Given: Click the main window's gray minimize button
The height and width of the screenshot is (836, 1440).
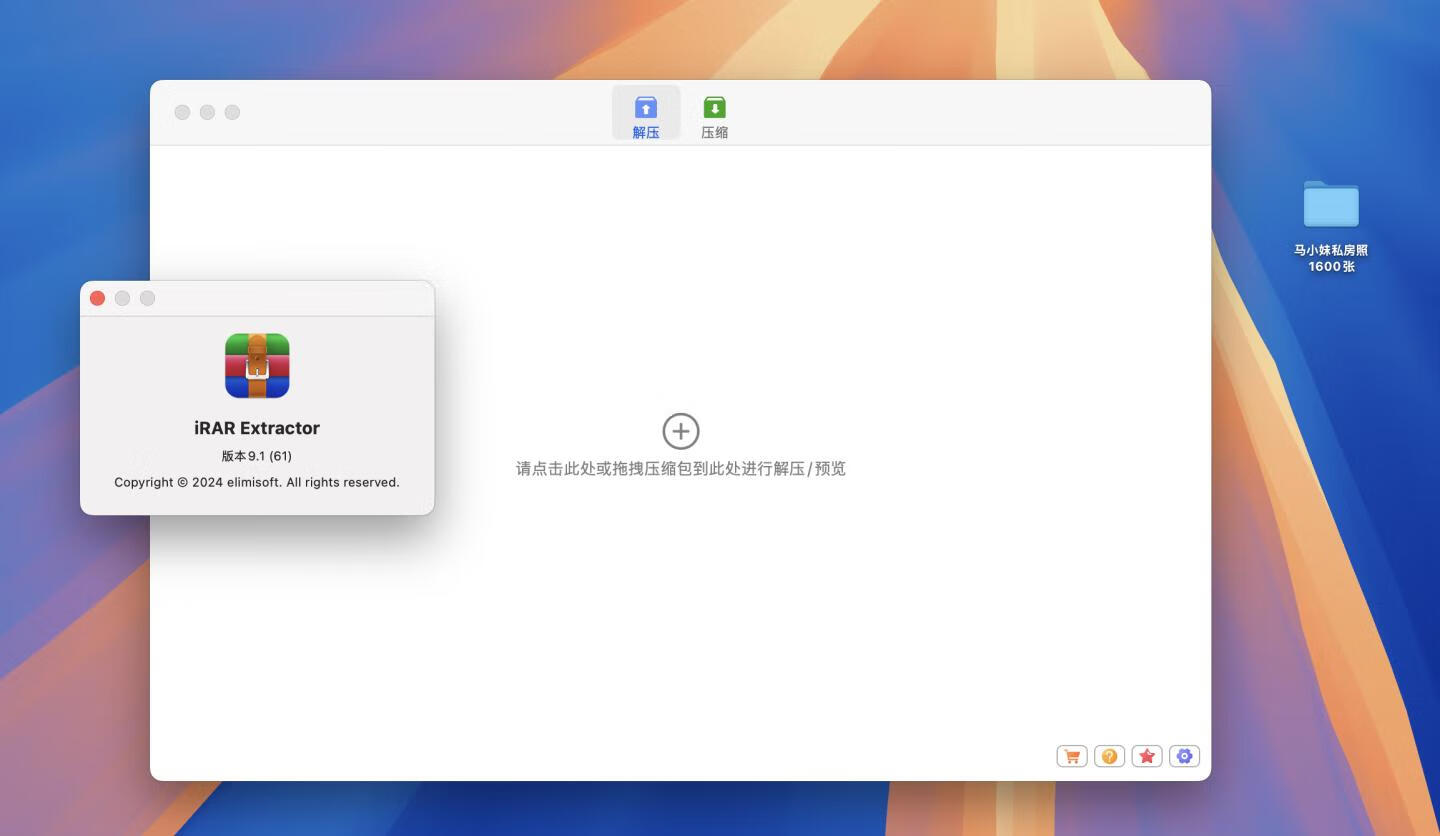Looking at the screenshot, I should pos(207,112).
